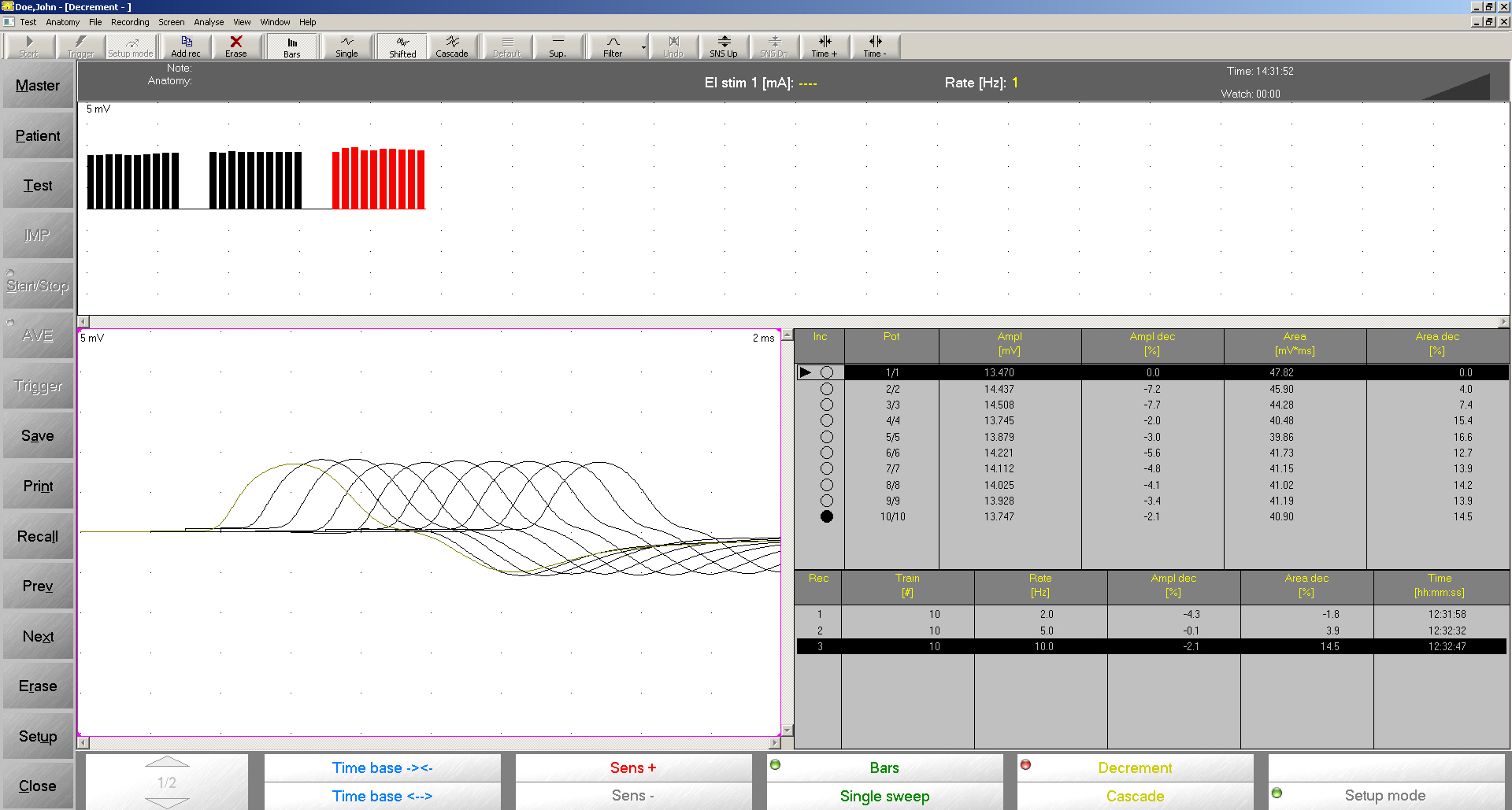Click the red Erase toolbar icon
The image size is (1512, 810).
click(236, 46)
